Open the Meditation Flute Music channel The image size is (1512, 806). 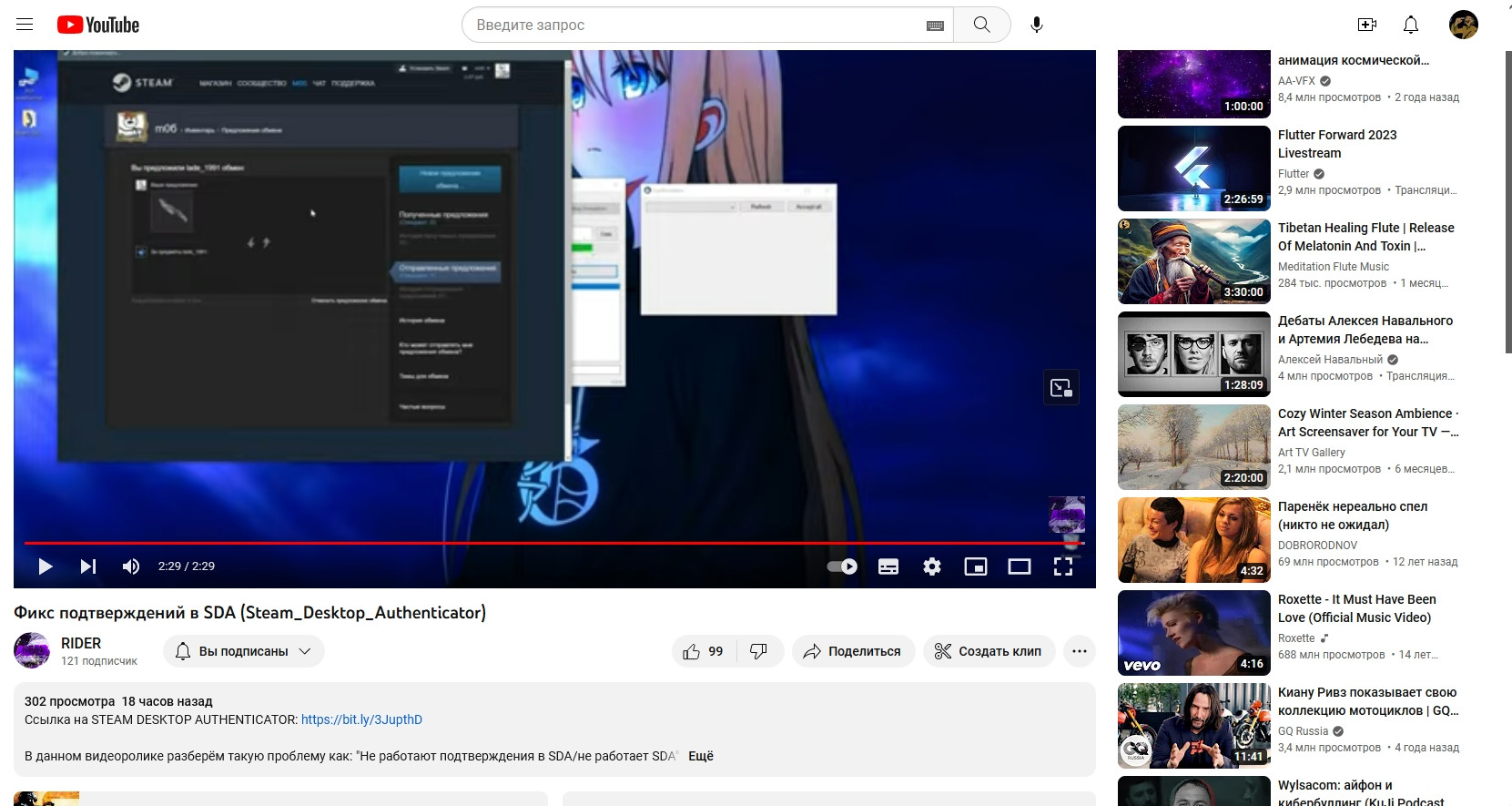click(1334, 267)
